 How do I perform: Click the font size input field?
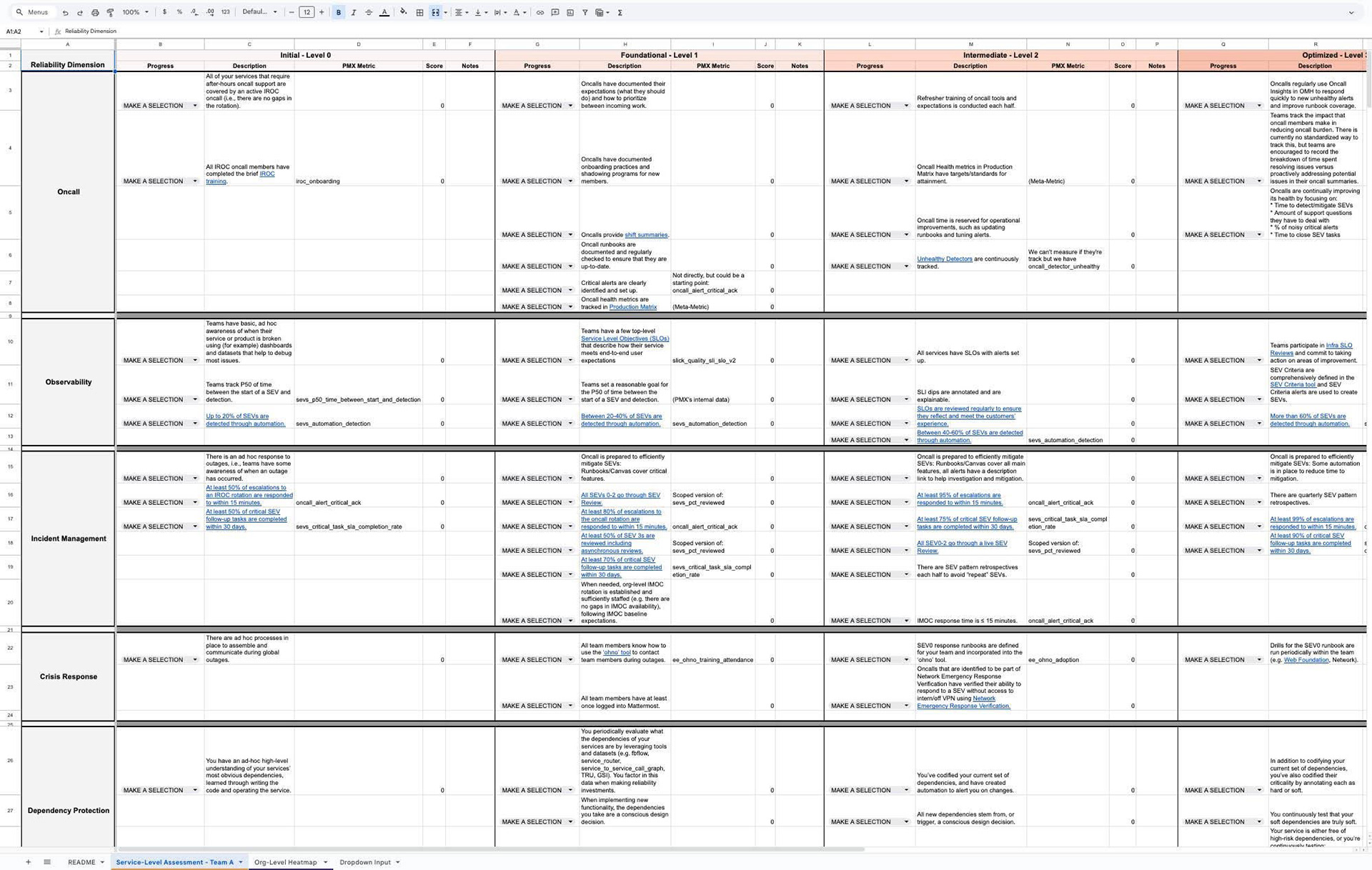pyautogui.click(x=307, y=12)
